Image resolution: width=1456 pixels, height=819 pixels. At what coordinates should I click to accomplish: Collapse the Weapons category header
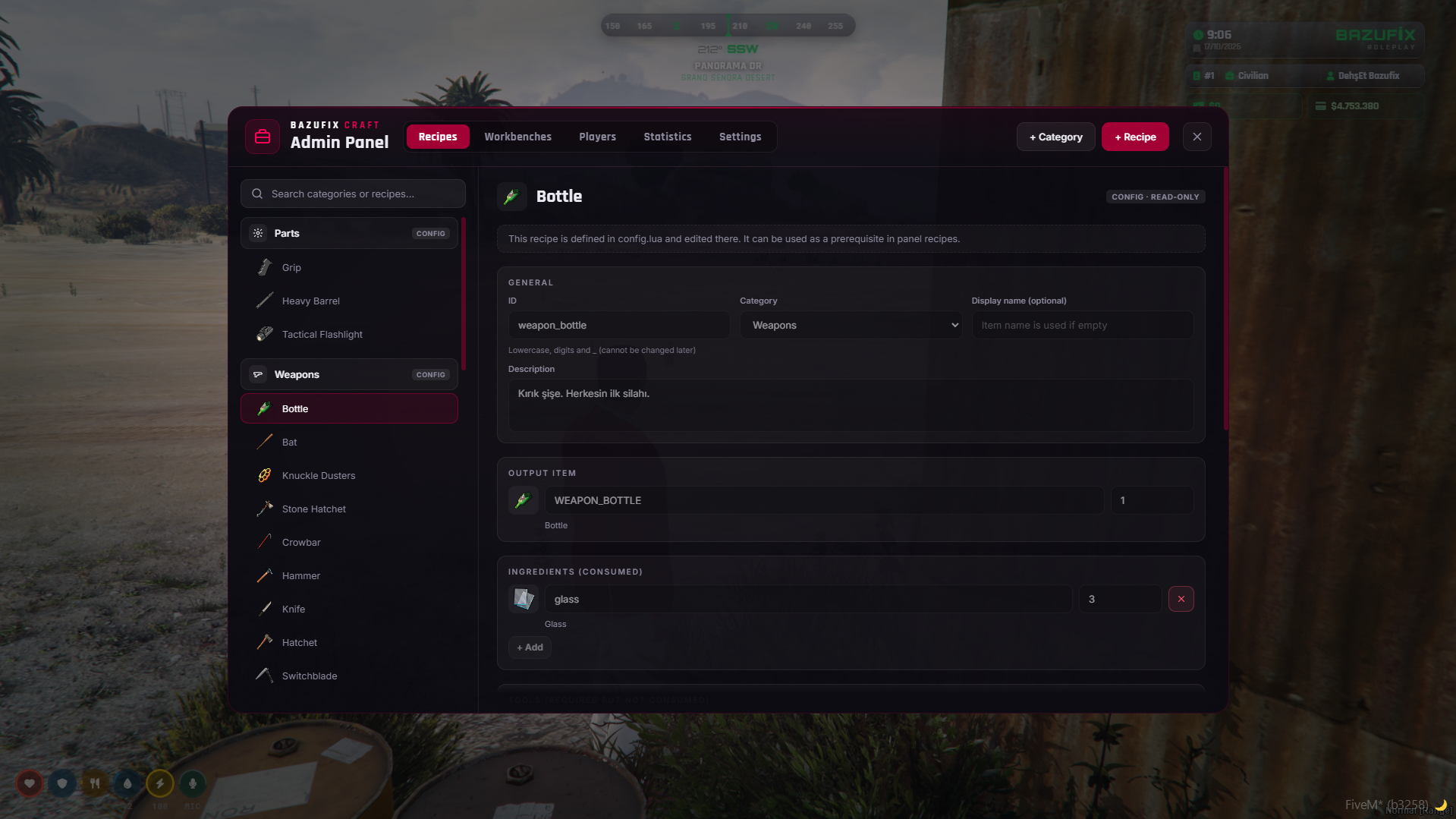[349, 374]
